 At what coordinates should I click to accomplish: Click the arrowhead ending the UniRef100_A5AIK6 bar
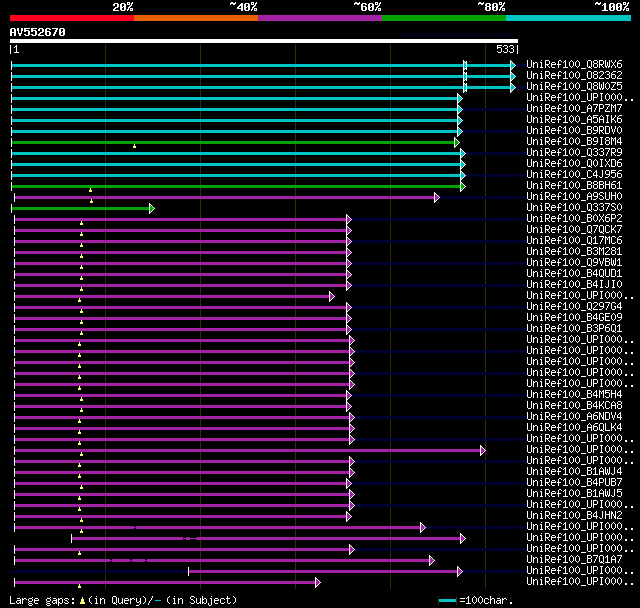click(x=460, y=120)
